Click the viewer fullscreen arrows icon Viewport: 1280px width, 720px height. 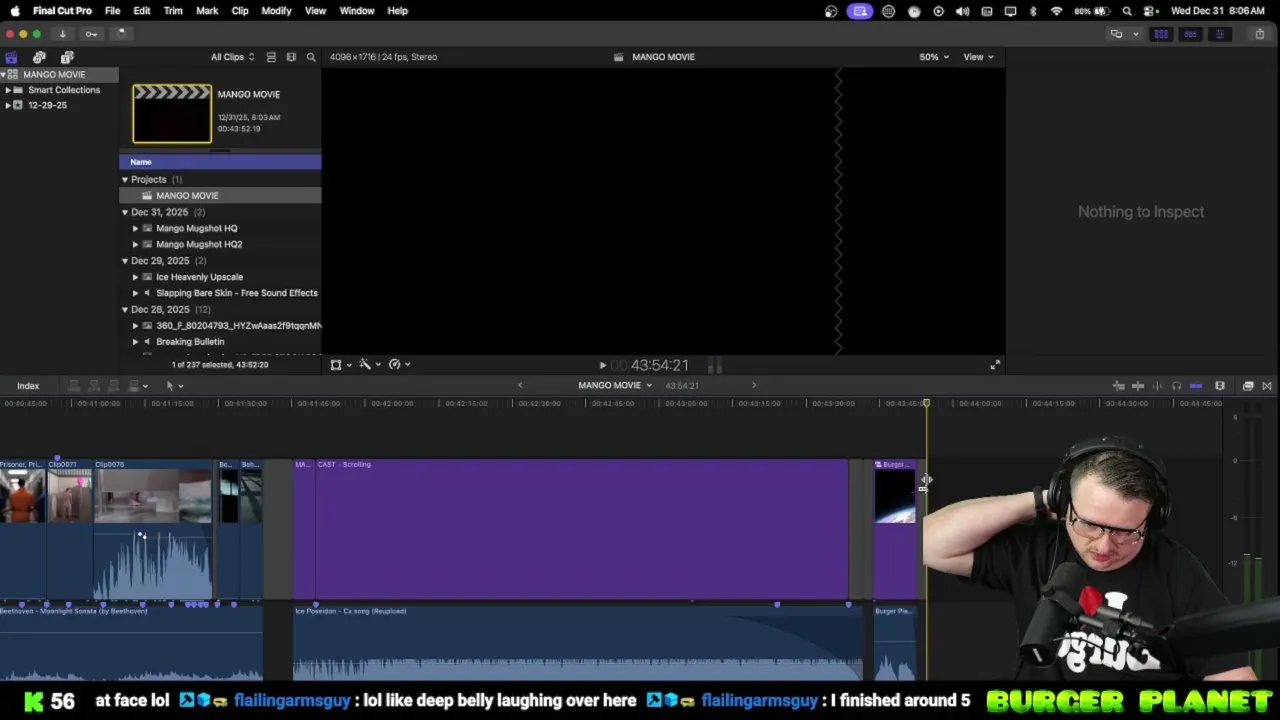tap(995, 365)
